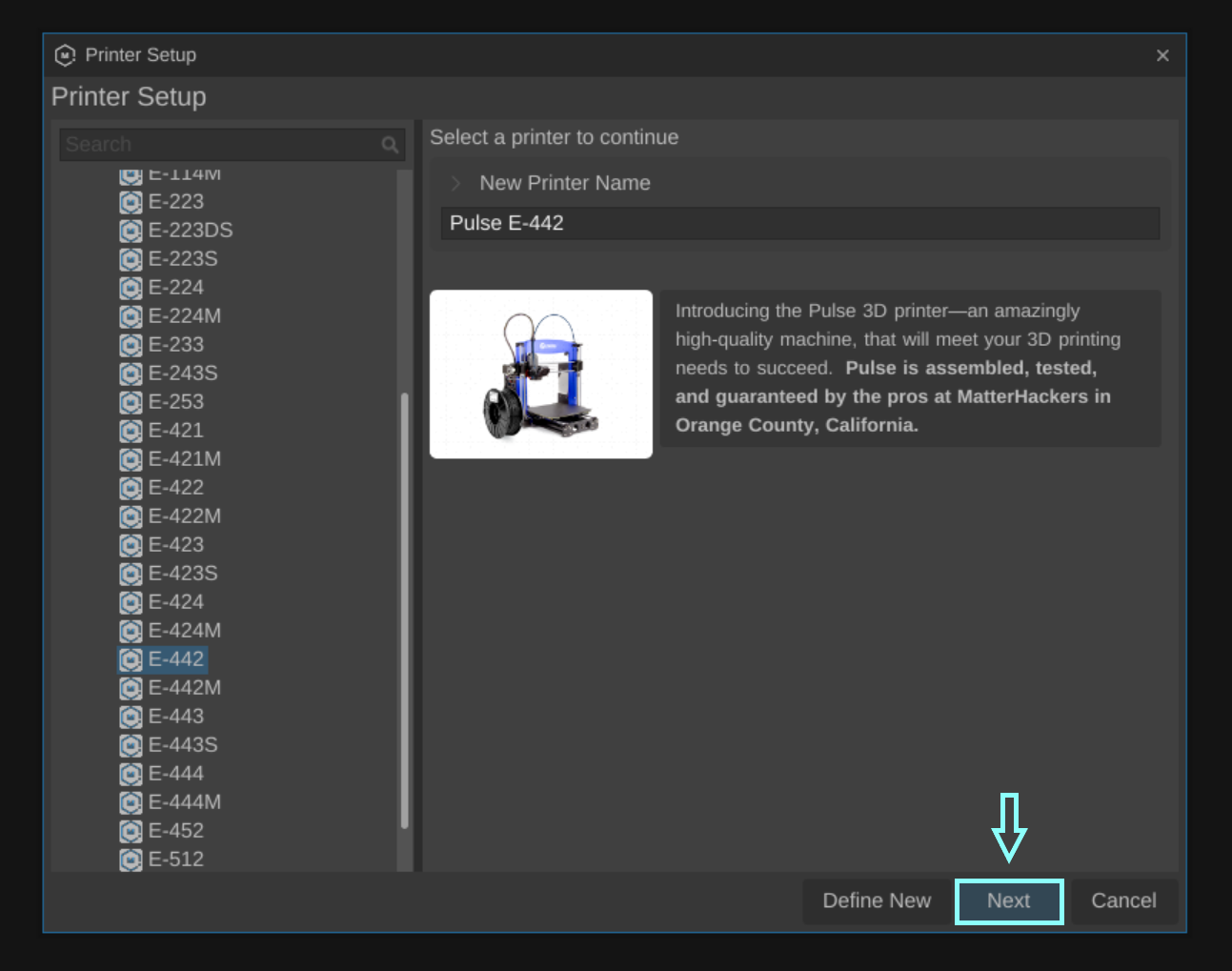Screen dimensions: 1232x971
Task: Close the Printer Setup window
Action: click(1162, 55)
